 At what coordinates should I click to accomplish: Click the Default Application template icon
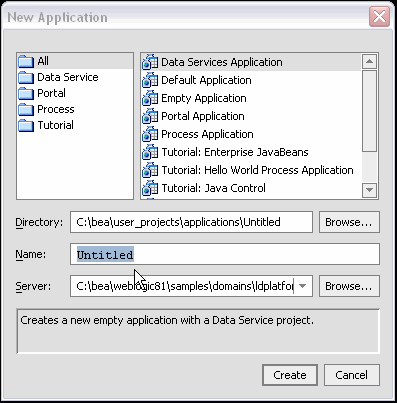pyautogui.click(x=150, y=80)
